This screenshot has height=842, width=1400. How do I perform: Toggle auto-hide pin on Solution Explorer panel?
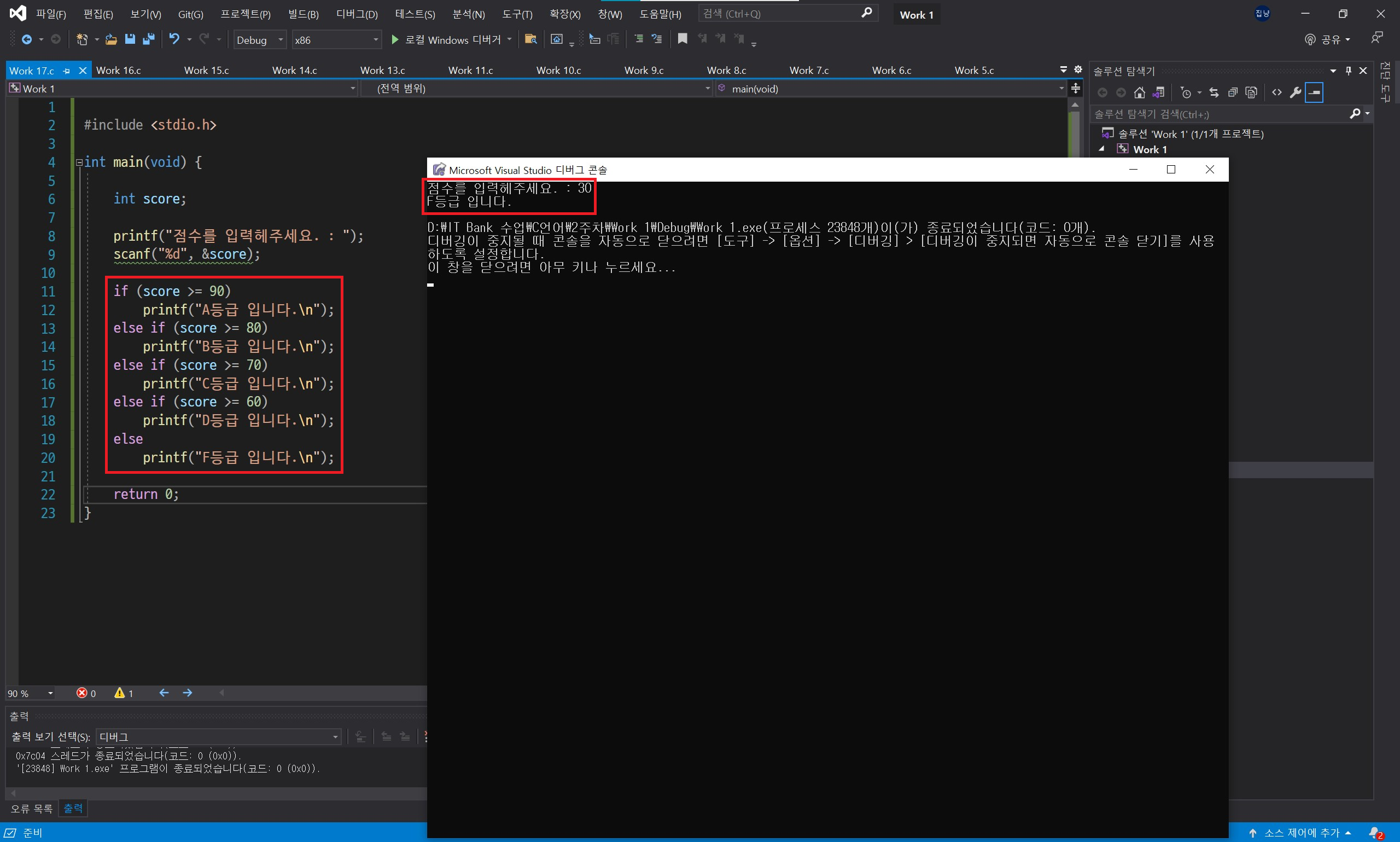pyautogui.click(x=1348, y=71)
